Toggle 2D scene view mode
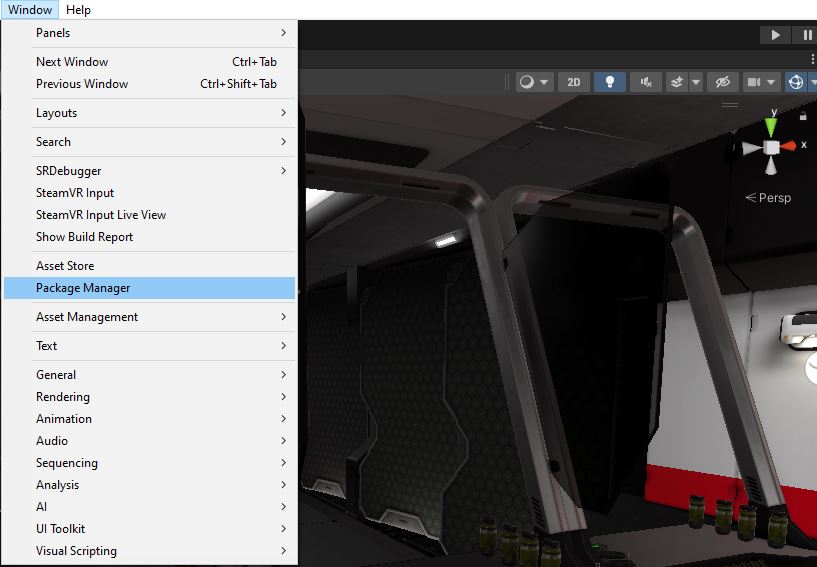The width and height of the screenshot is (817, 567). (574, 82)
